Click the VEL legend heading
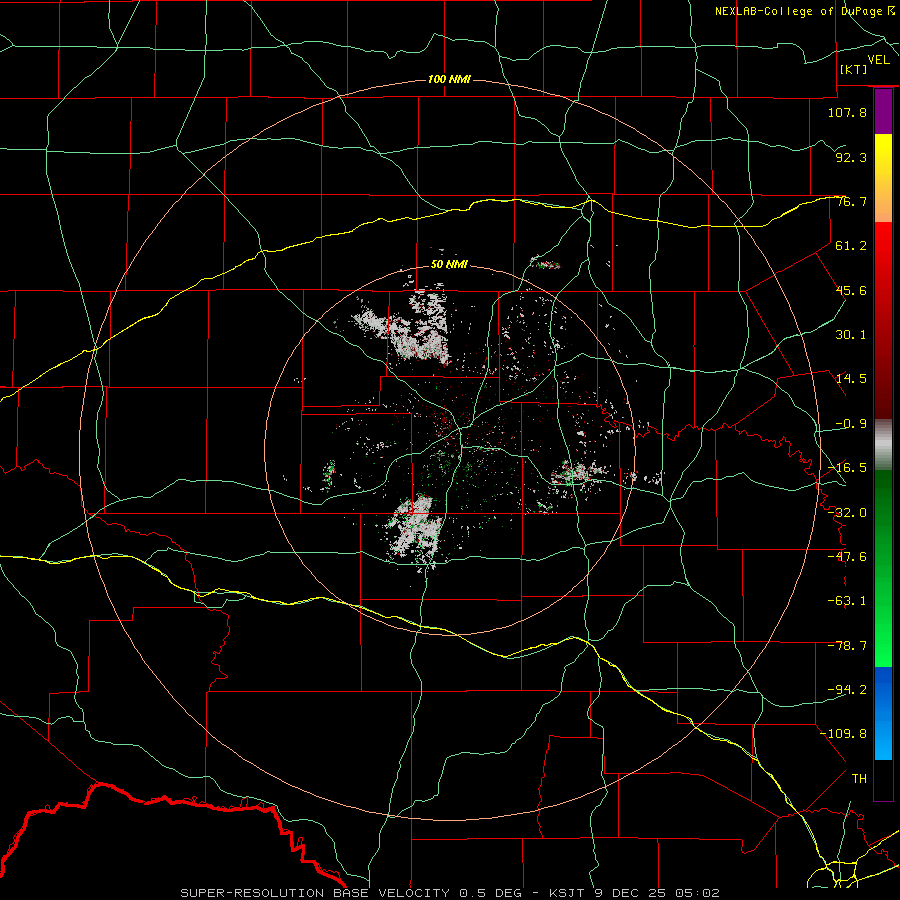900x900 pixels. coord(878,60)
